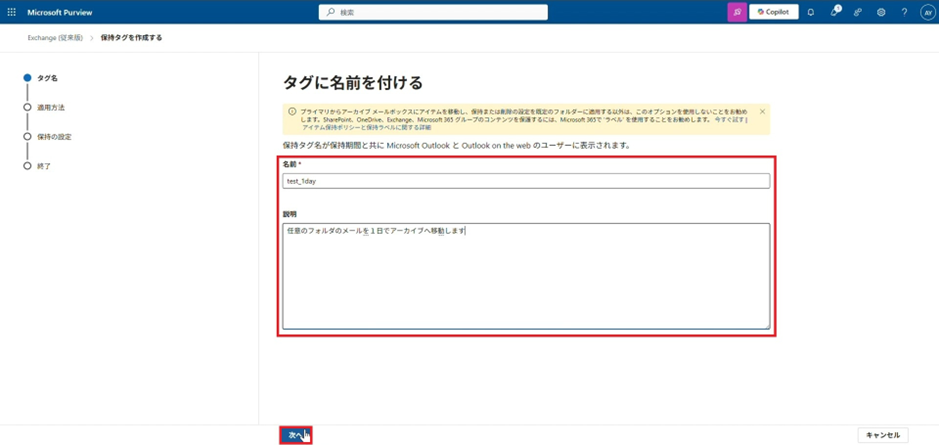The image size is (939, 445).
Task: Select the 保持の設定 wizard step
Action: coord(54,136)
